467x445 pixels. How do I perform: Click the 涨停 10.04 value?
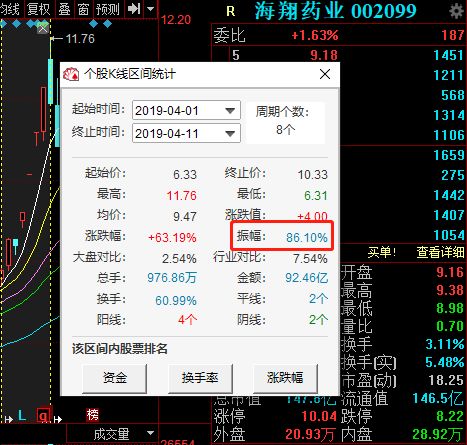(319, 416)
